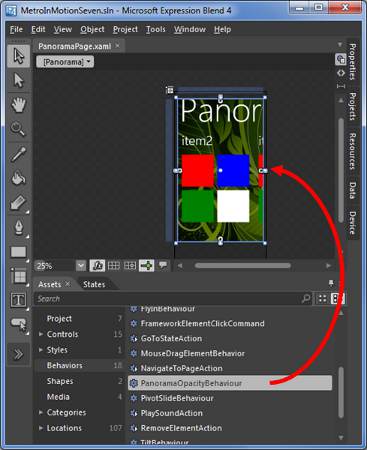Open the [Panorama] breadcrumb dropdown

65,62
